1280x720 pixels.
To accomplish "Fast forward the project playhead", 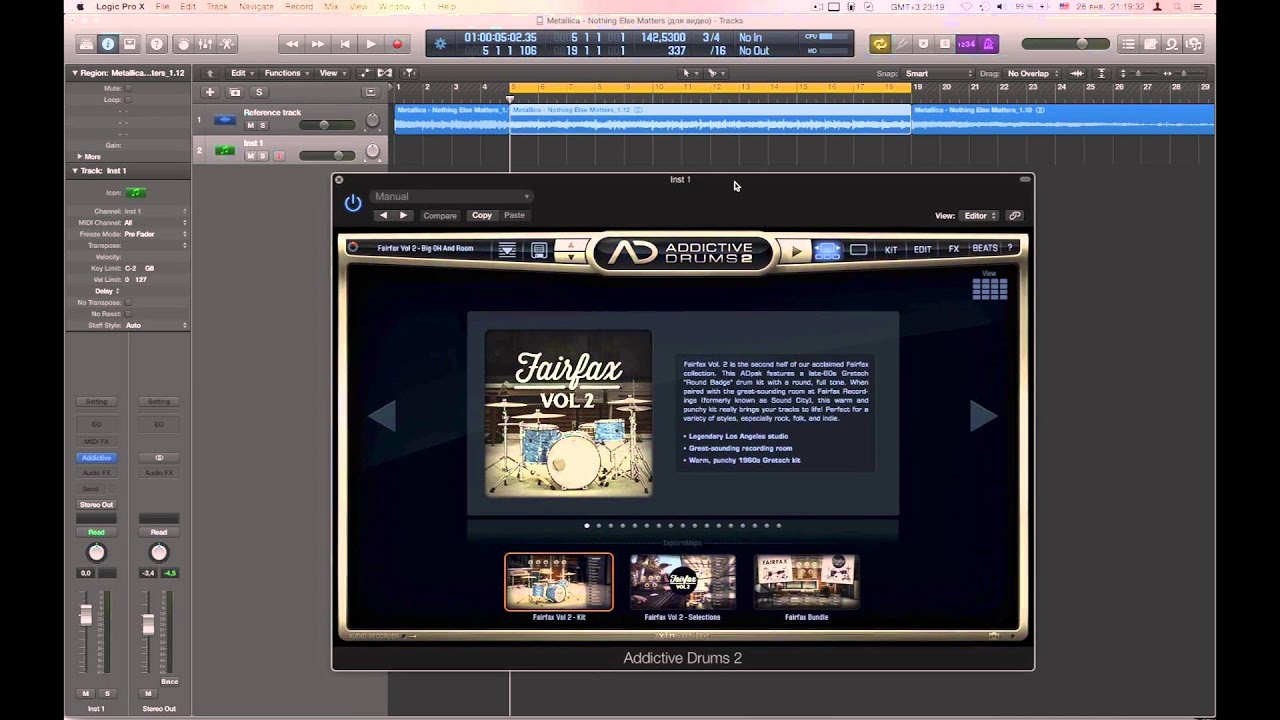I will tap(318, 44).
